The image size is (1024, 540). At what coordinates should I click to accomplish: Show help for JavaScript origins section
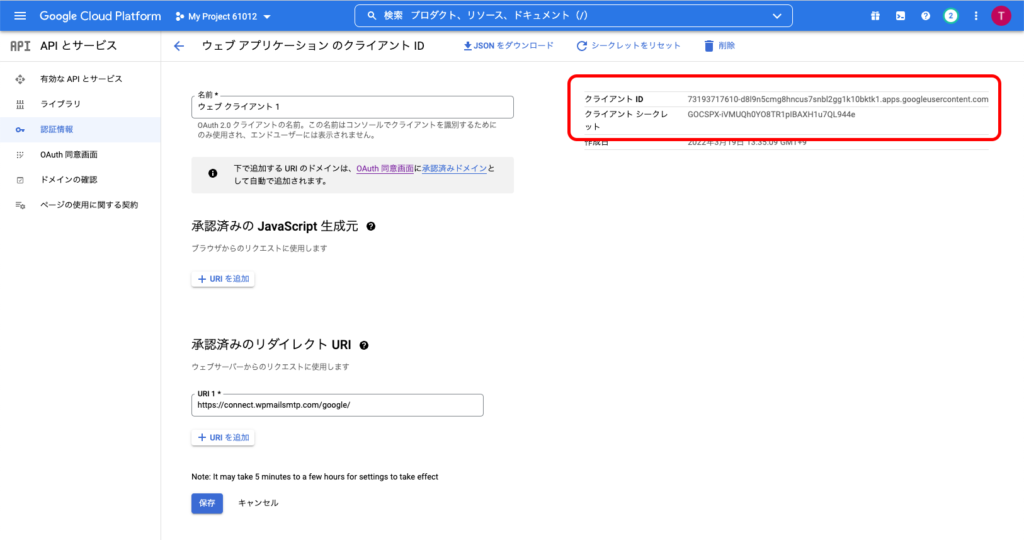[x=371, y=227]
